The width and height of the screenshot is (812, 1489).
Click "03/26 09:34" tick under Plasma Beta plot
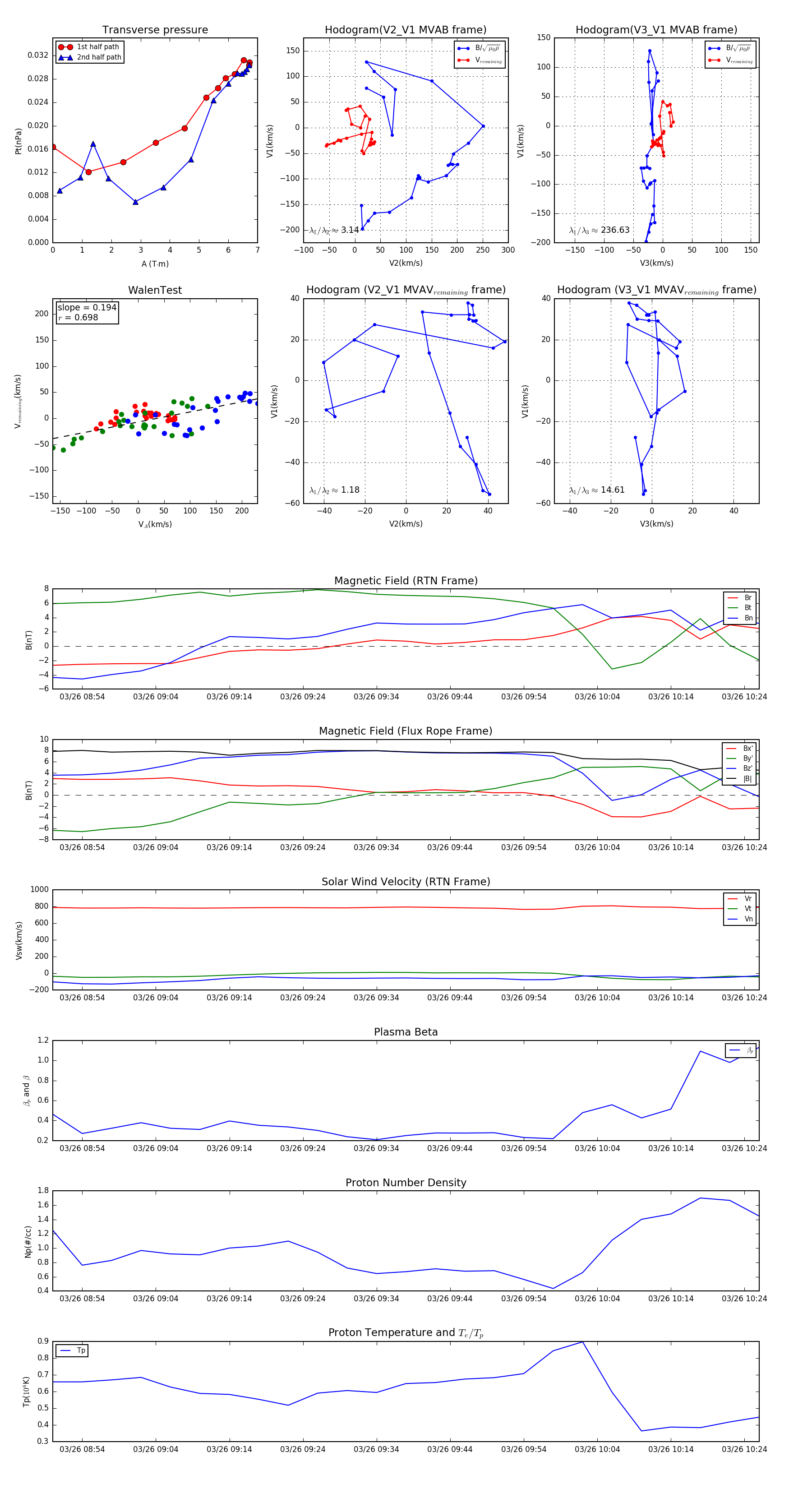point(376,1148)
